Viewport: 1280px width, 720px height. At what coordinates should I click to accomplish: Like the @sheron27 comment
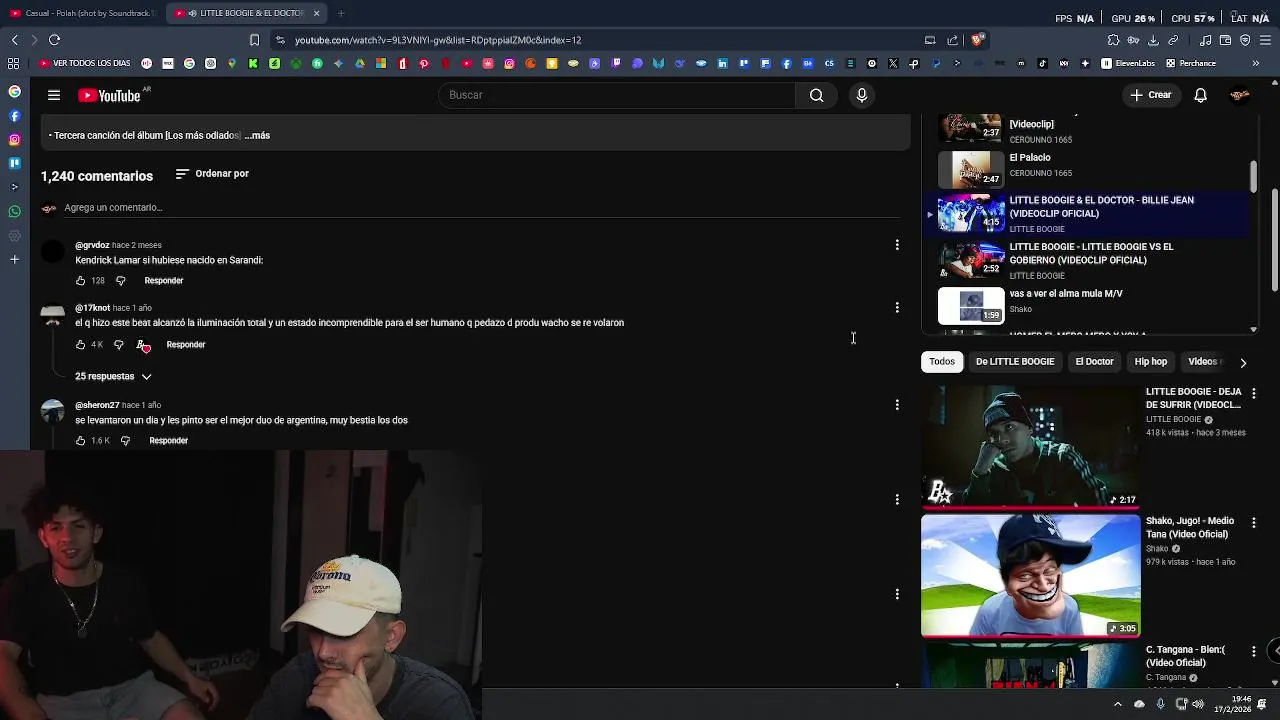pos(81,441)
